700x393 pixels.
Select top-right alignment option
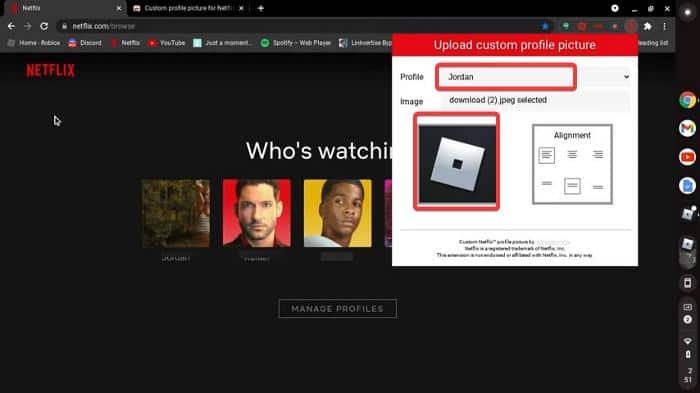coord(598,155)
